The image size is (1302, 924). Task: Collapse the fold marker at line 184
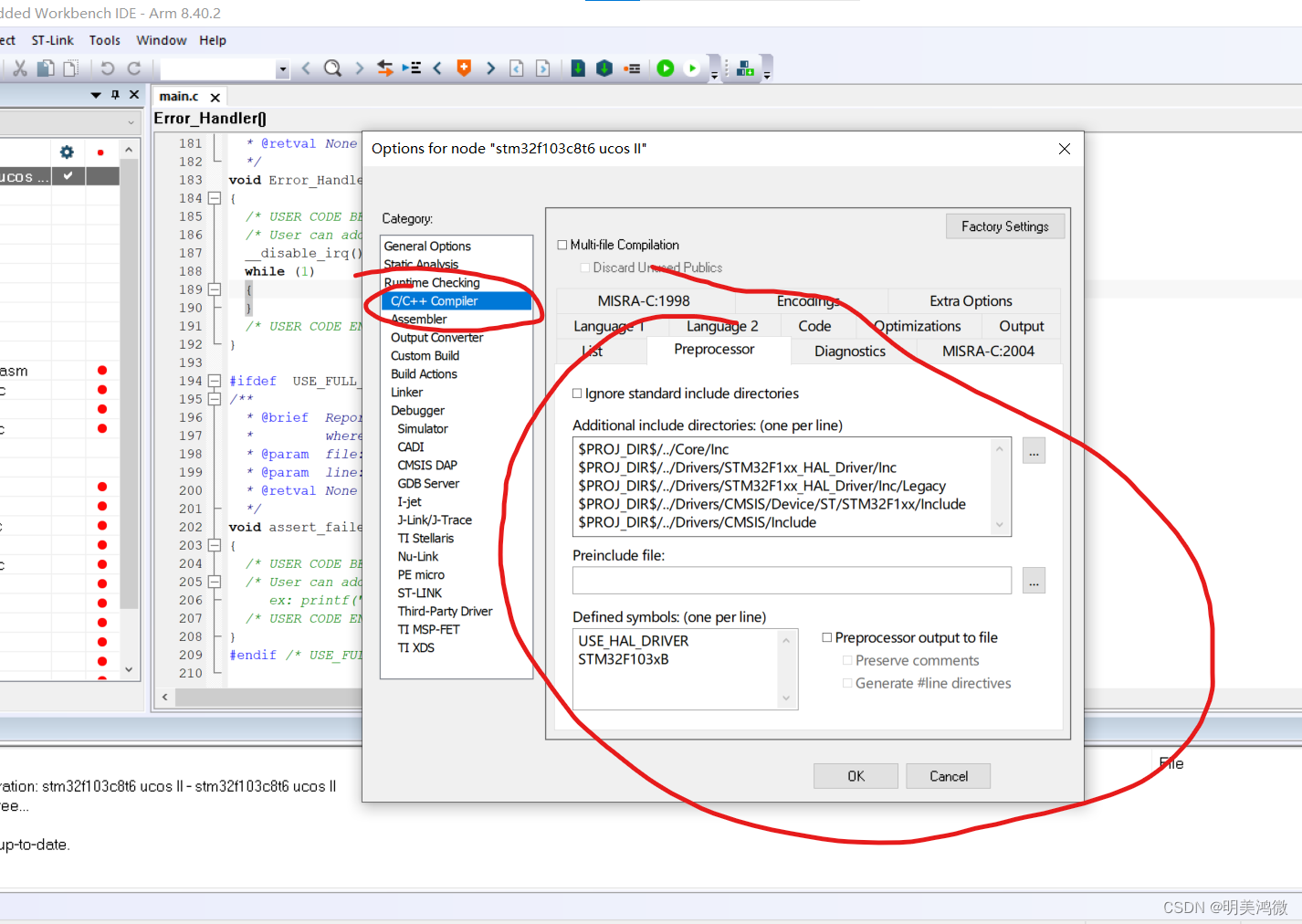click(214, 198)
